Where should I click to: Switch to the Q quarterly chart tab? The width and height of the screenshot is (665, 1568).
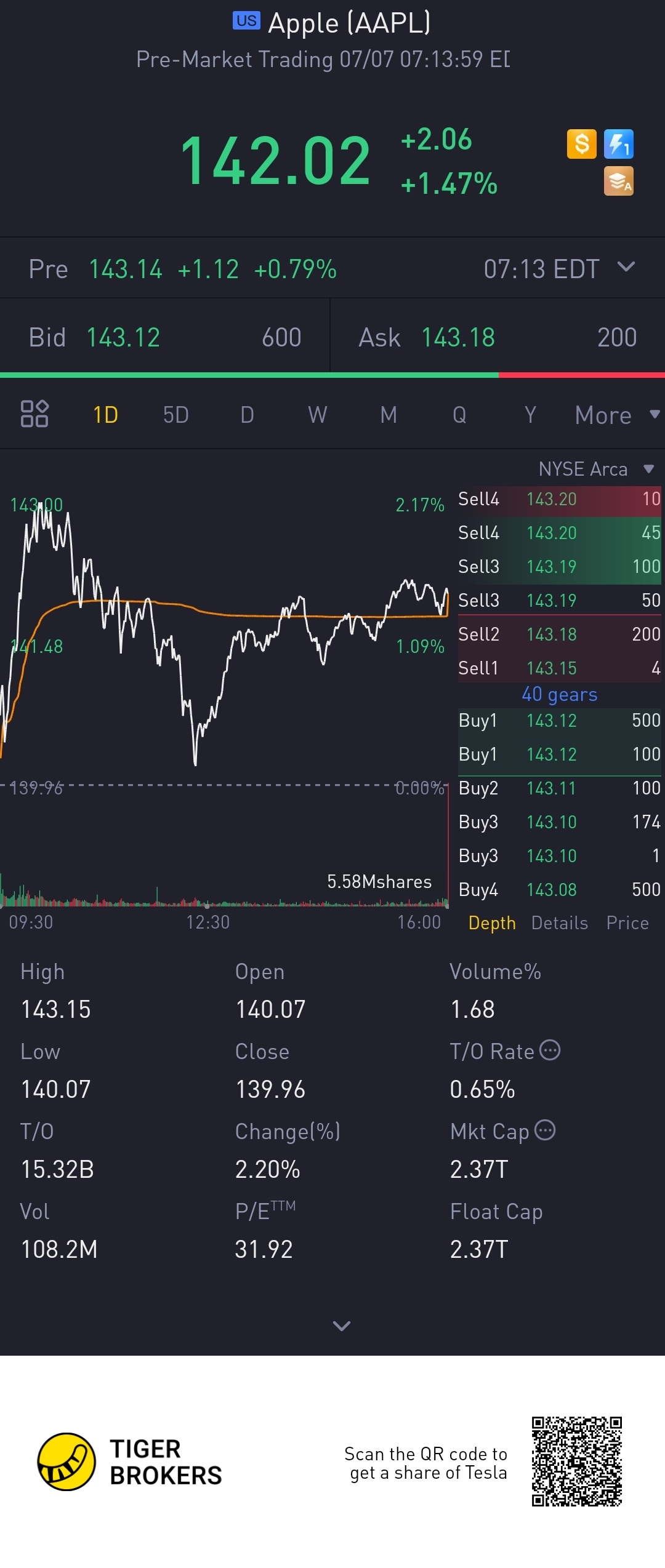[459, 415]
